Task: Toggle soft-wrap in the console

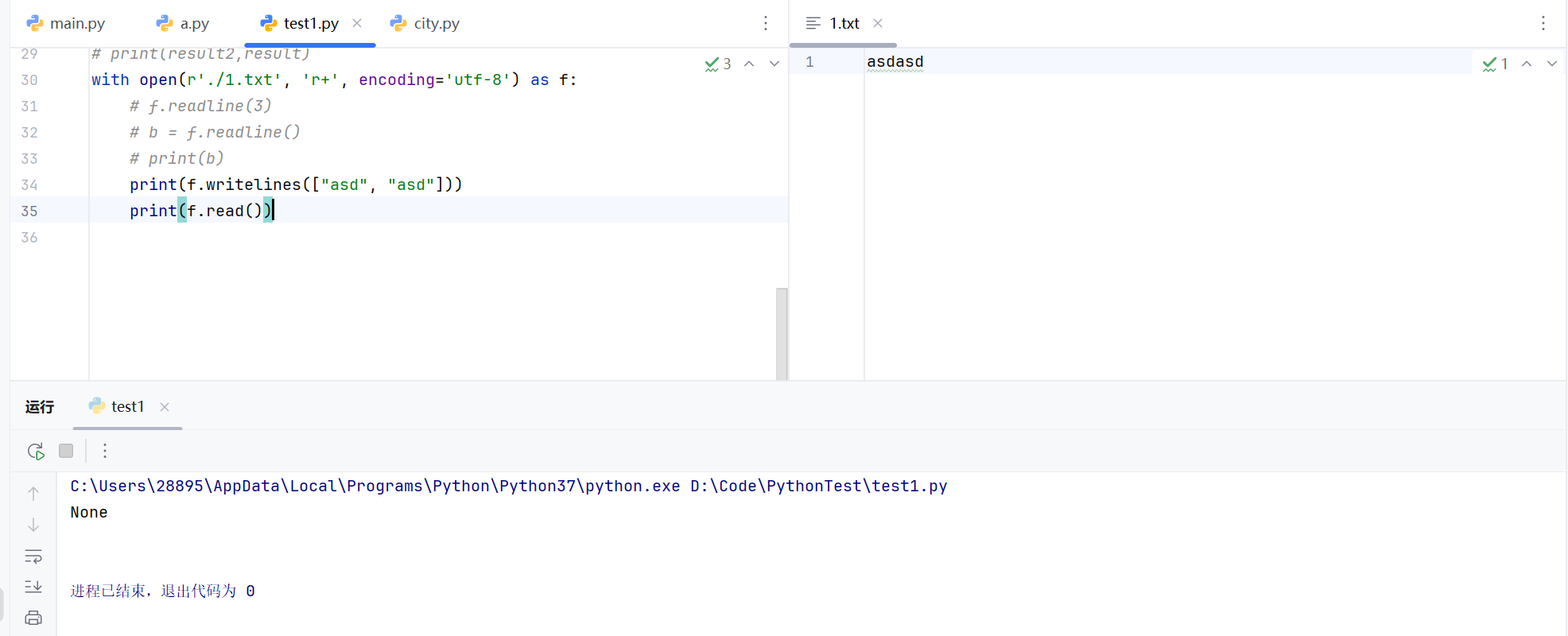Action: 33,556
